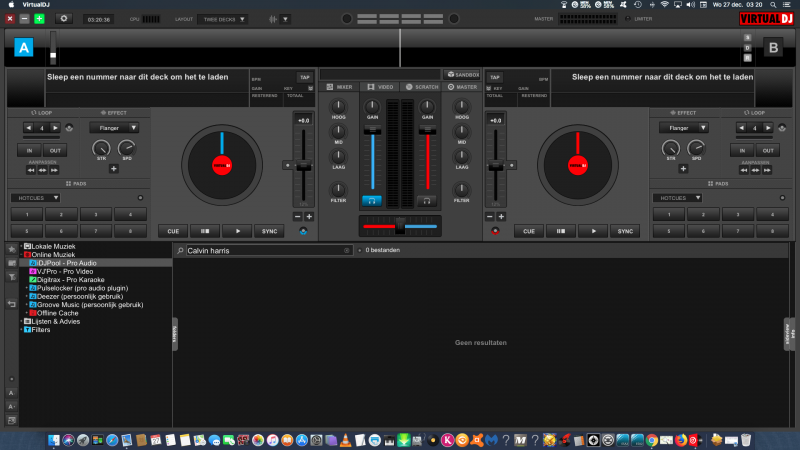Click the filter funnel sidebar icon
This screenshot has width=800, height=450.
tap(12, 277)
